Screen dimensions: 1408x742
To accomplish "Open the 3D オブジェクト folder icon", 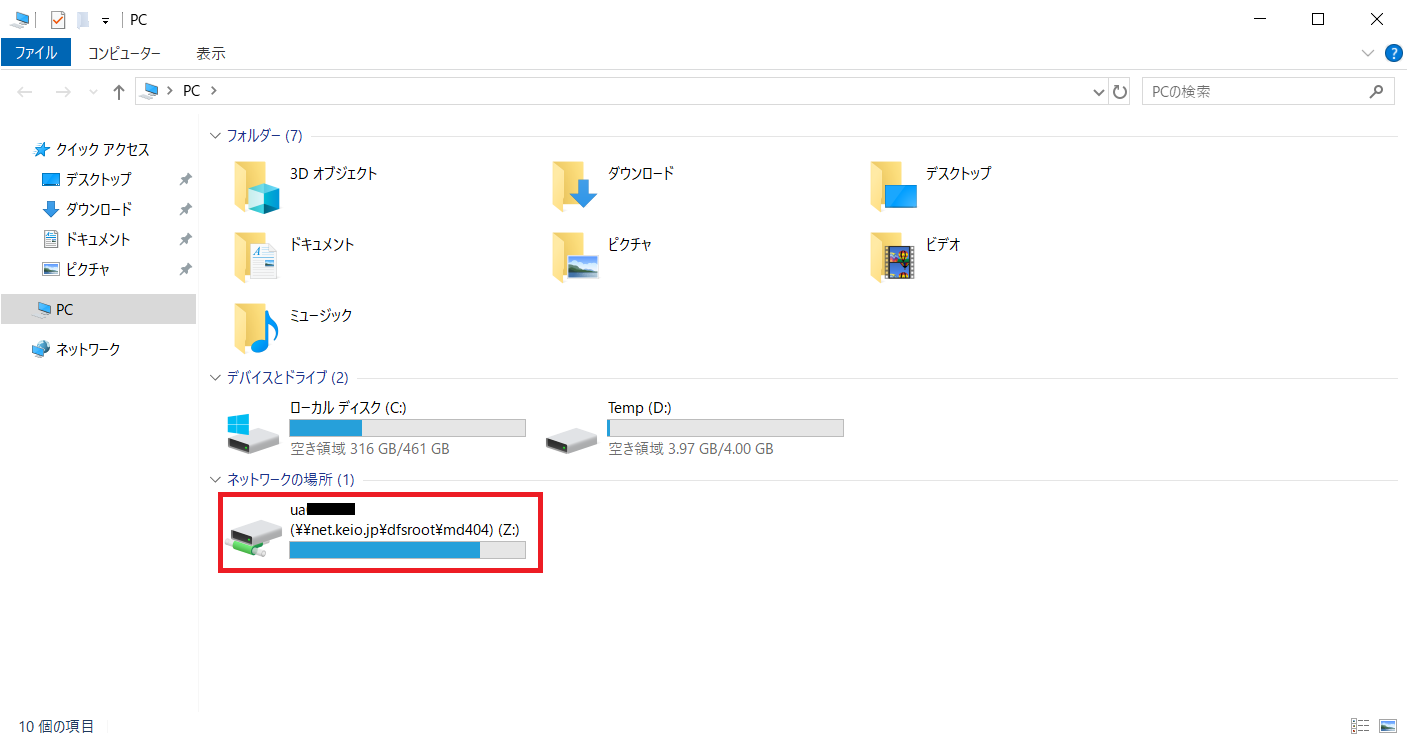I will click(x=257, y=186).
